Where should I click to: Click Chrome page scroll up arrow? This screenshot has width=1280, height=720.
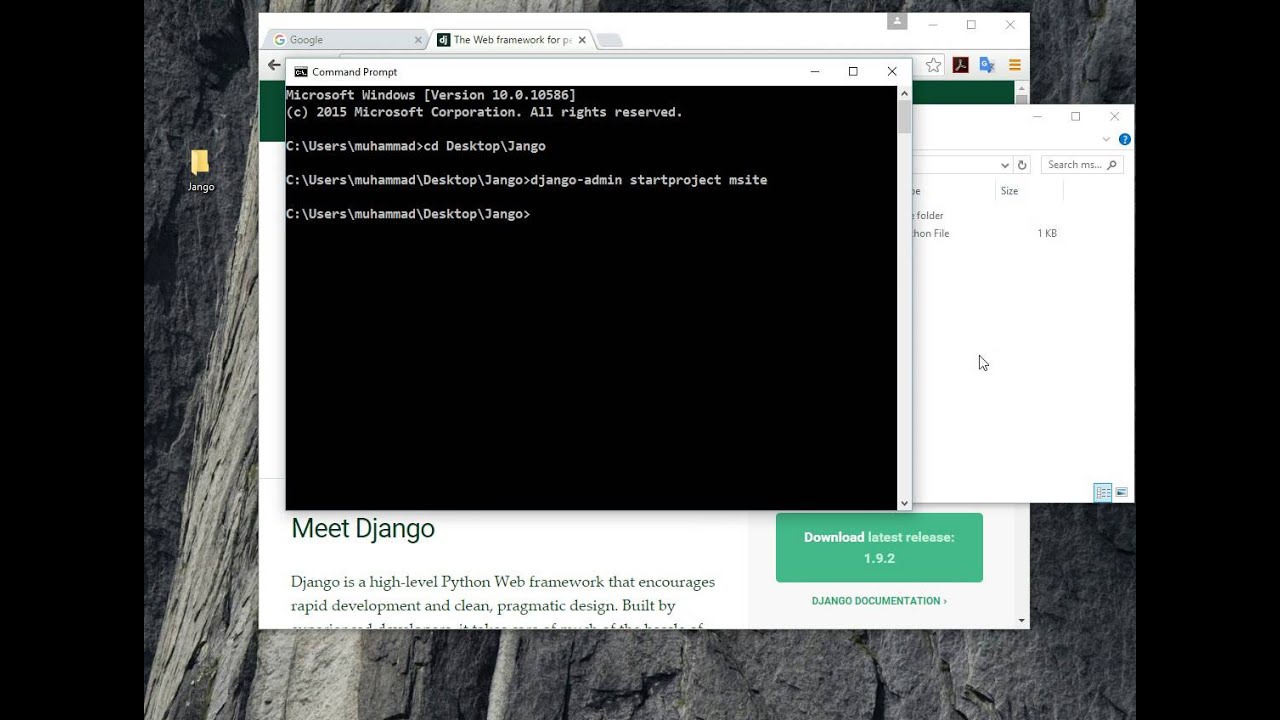[1022, 88]
